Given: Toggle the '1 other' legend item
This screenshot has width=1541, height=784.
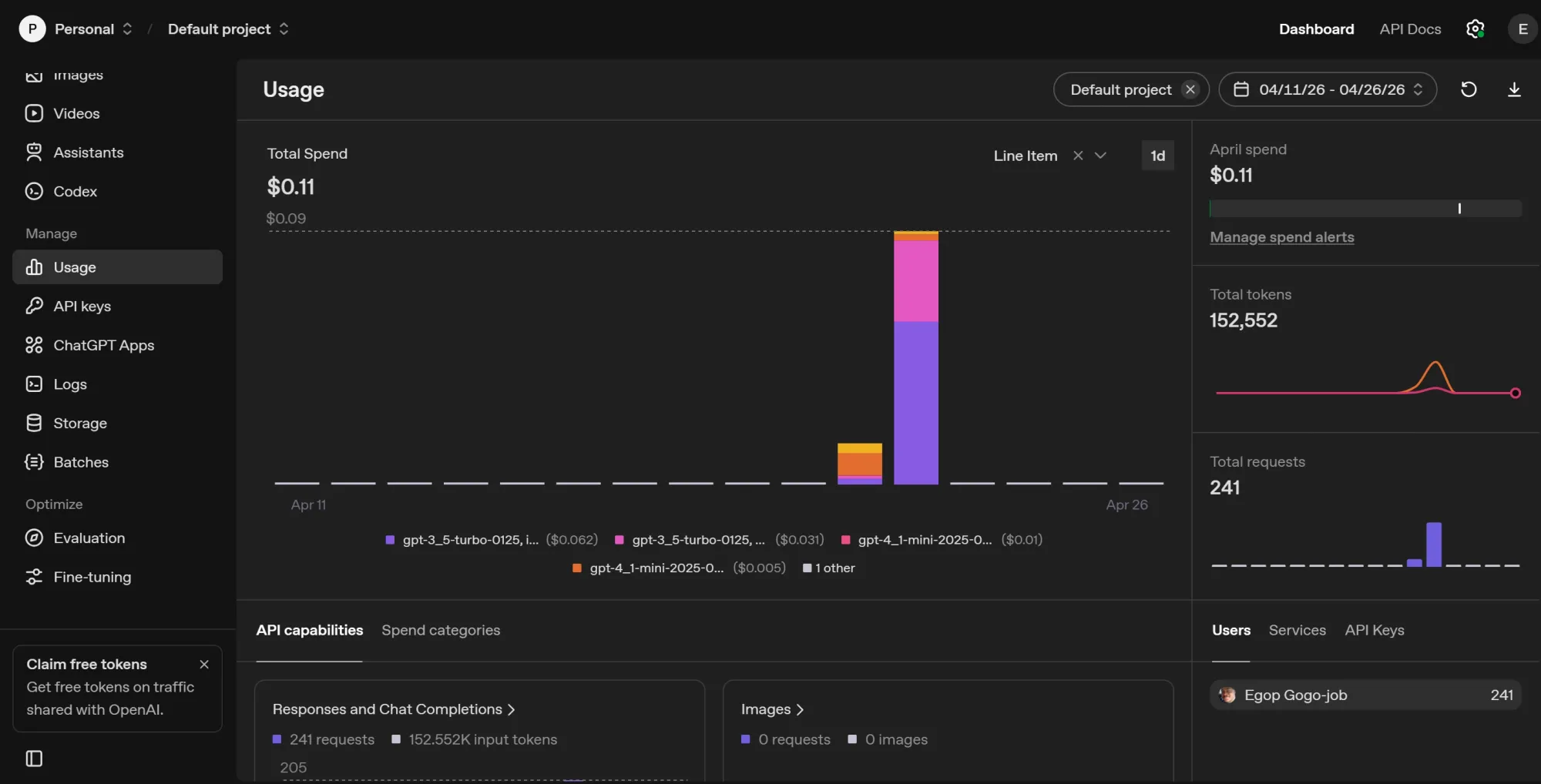Looking at the screenshot, I should pyautogui.click(x=829, y=568).
